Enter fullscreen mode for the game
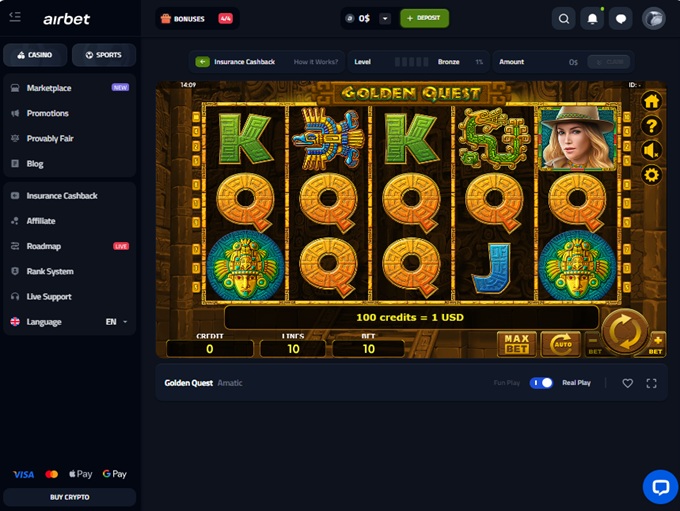 (x=651, y=383)
